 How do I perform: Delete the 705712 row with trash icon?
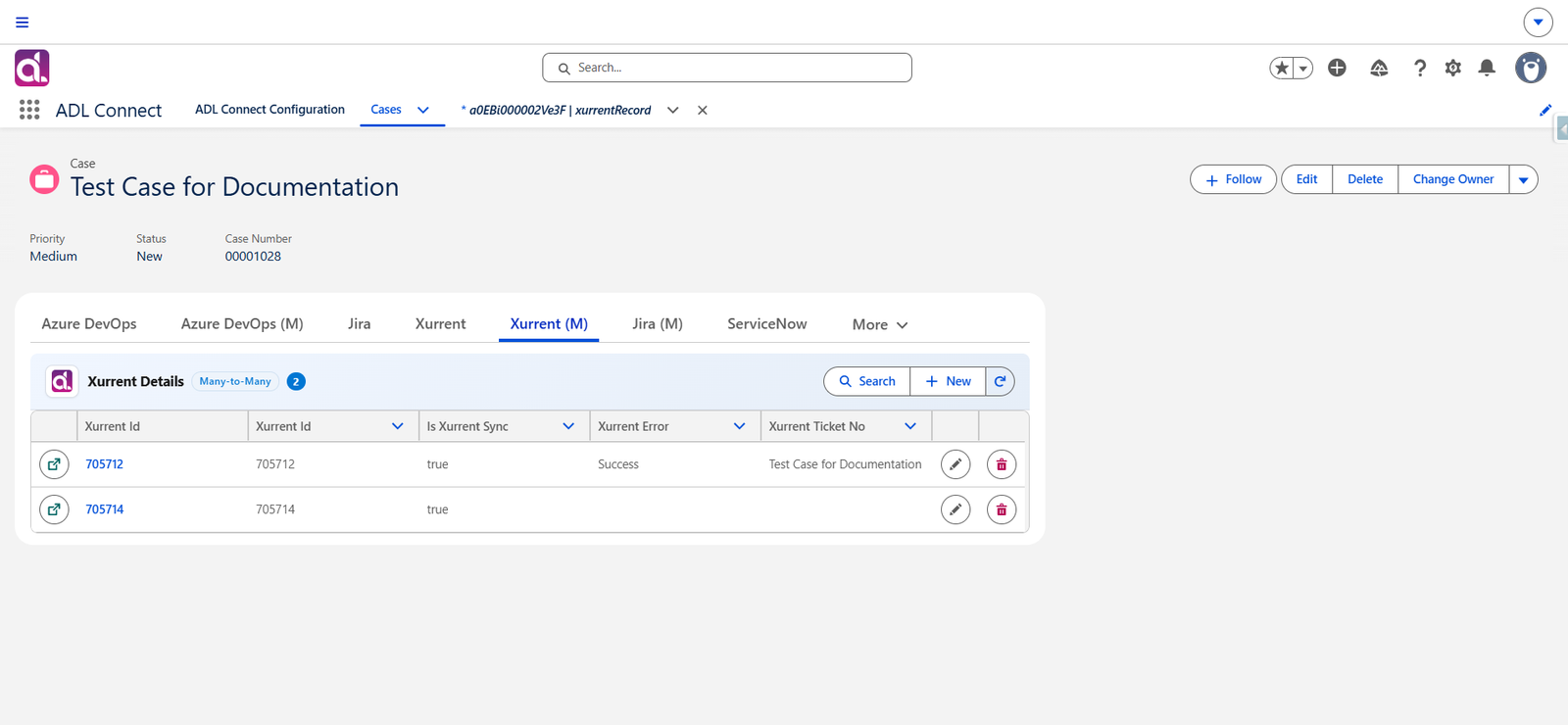1002,464
